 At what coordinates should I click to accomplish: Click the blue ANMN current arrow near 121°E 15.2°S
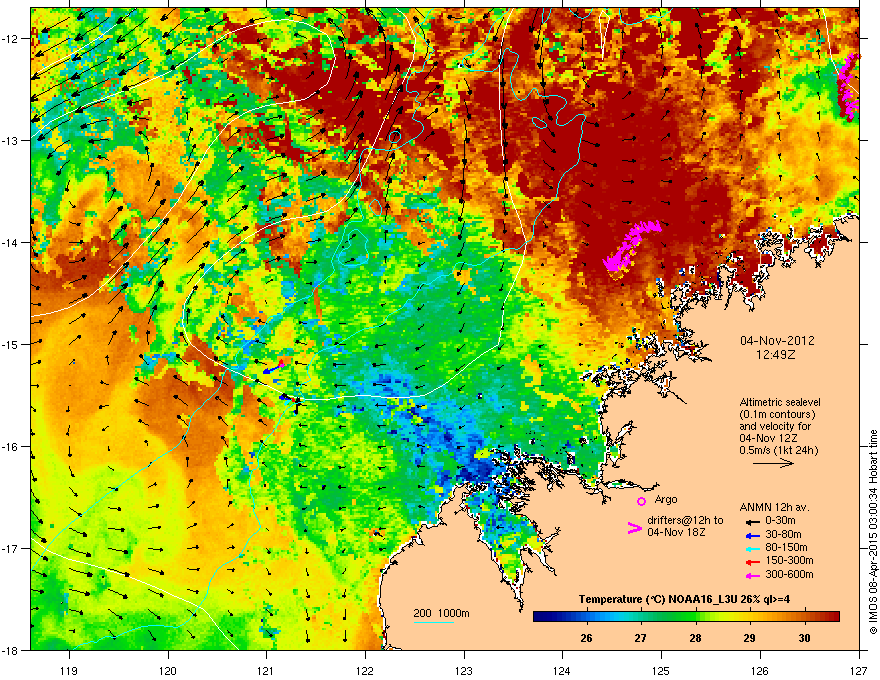click(x=273, y=369)
